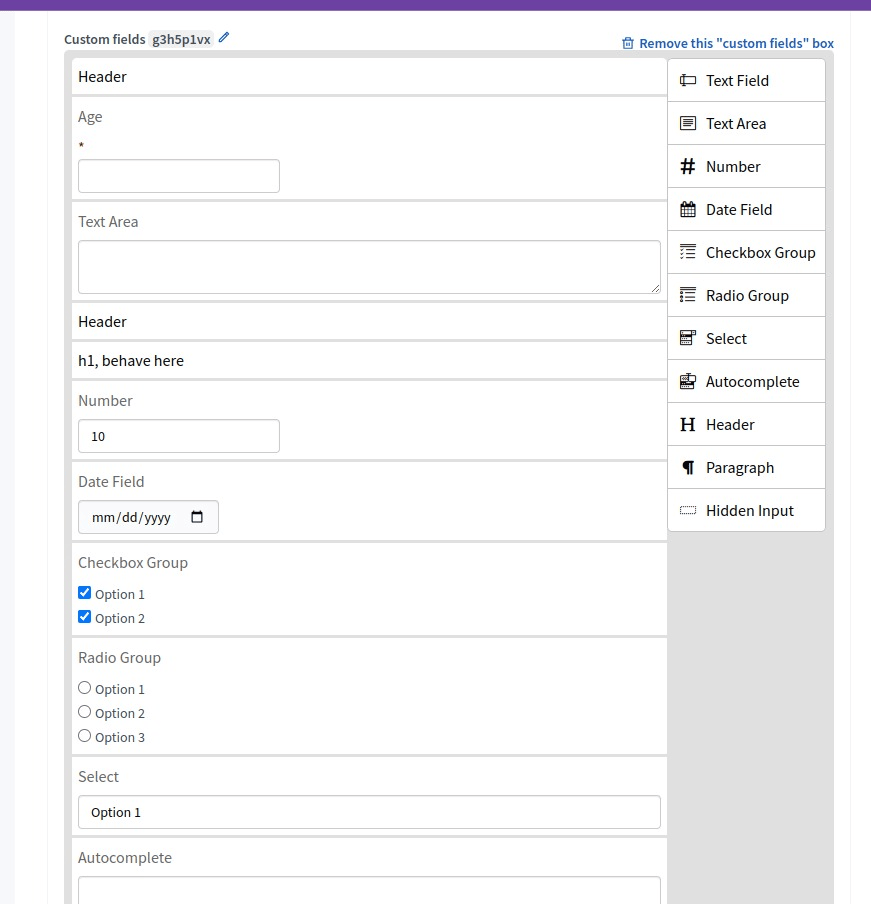
Task: Click the pilcrow Paragraph icon in the palette
Action: [688, 467]
